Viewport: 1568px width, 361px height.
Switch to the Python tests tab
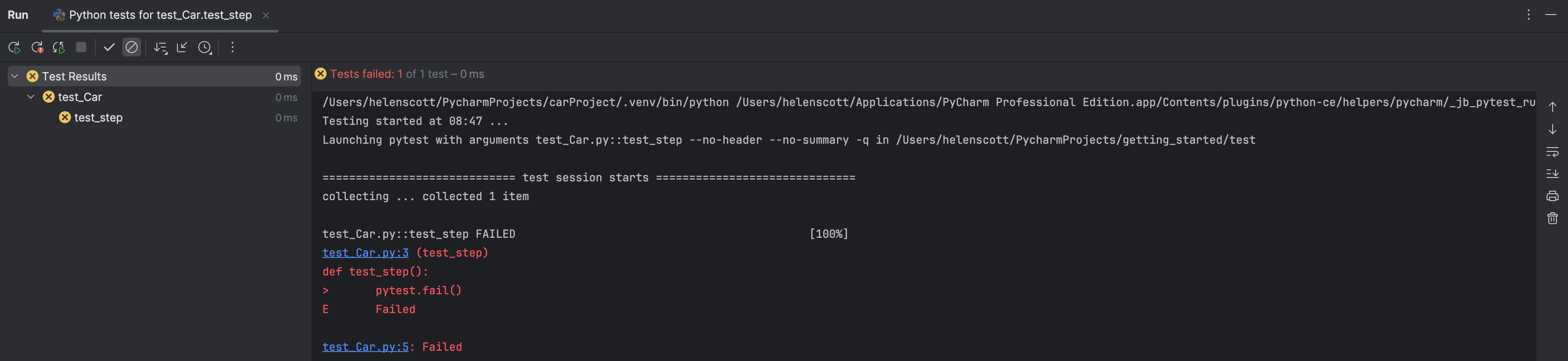(x=153, y=15)
